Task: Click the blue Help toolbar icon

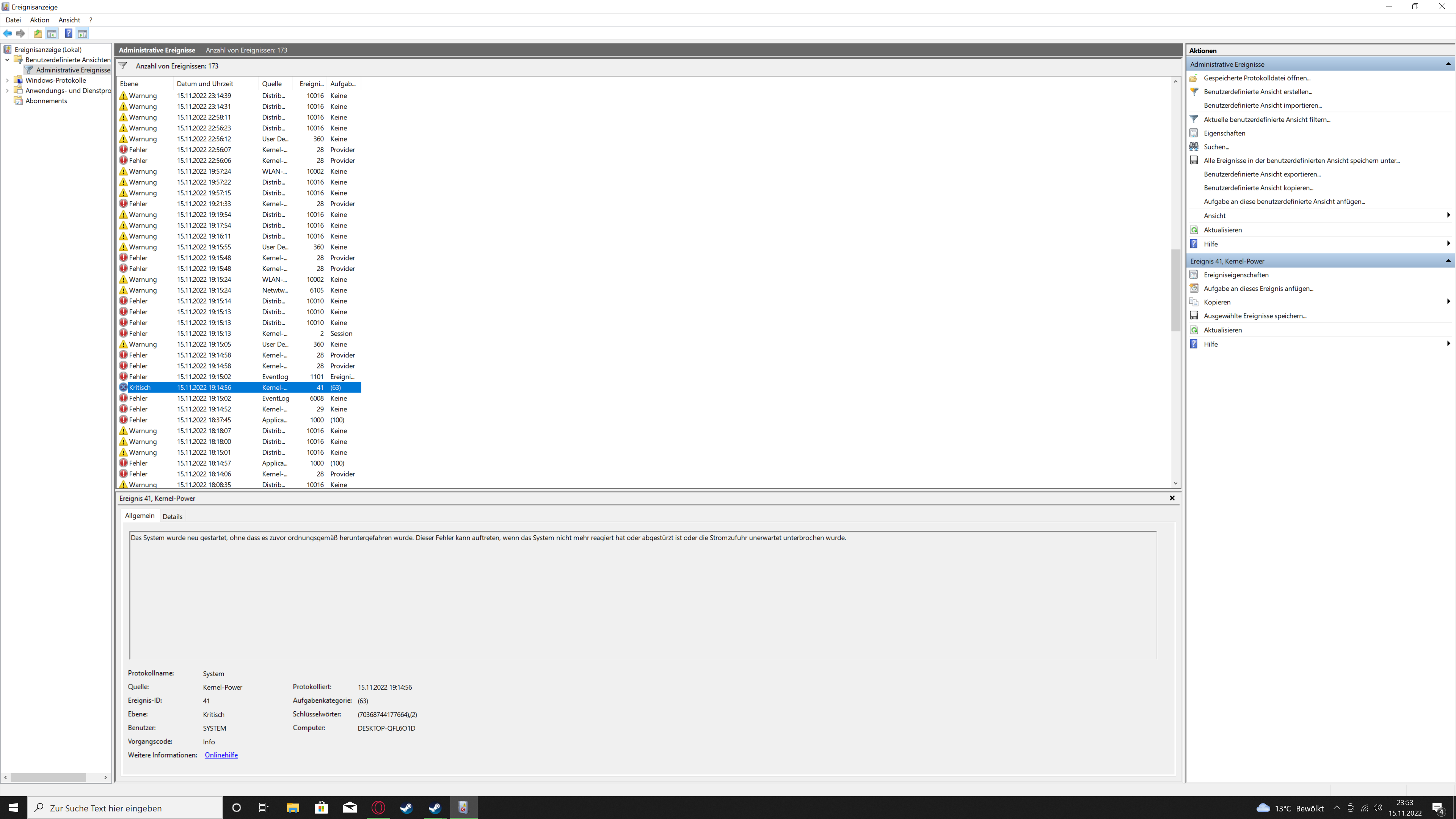Action: coord(68,33)
